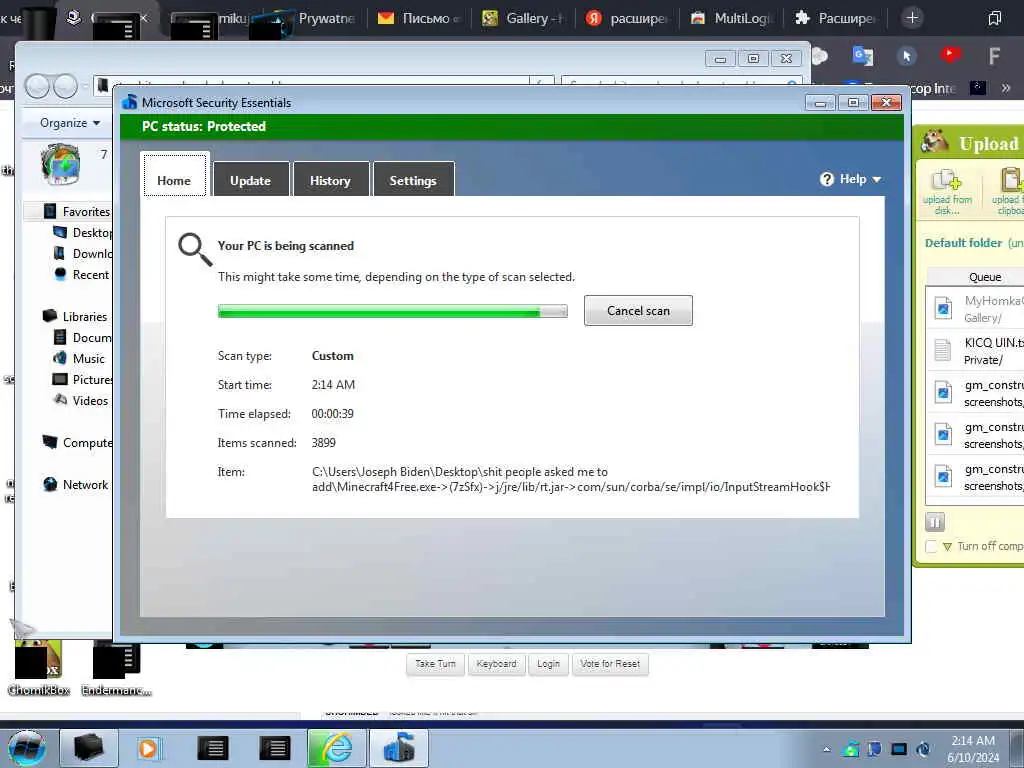Open the Organize dropdown in Explorer
Viewport: 1024px width, 768px height.
(x=70, y=123)
